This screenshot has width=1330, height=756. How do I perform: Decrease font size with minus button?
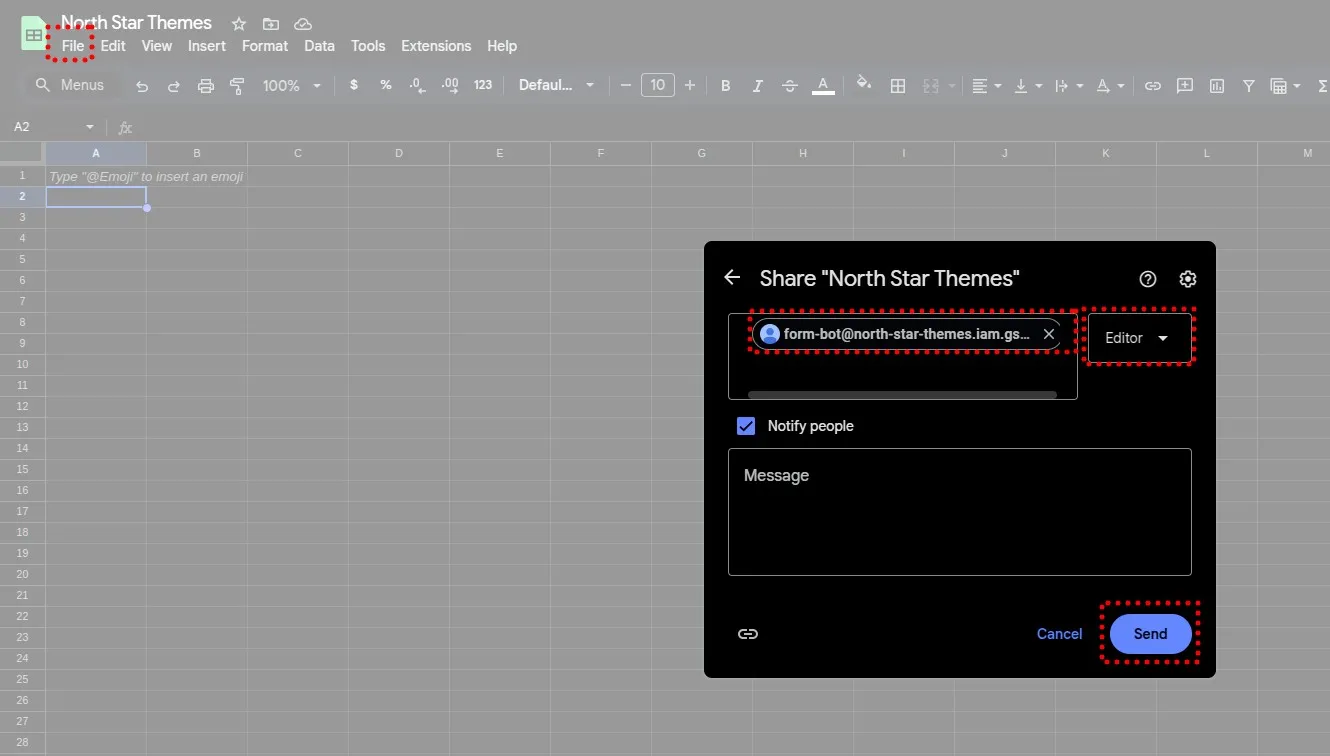[626, 86]
